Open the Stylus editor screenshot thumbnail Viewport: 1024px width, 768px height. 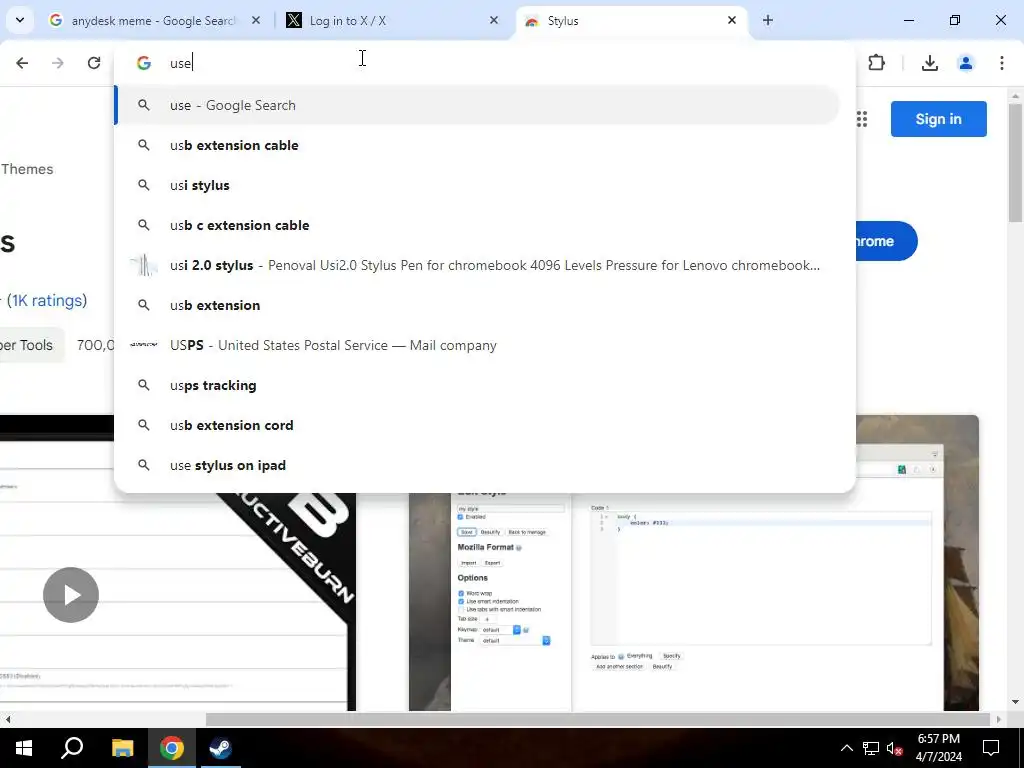click(x=694, y=601)
